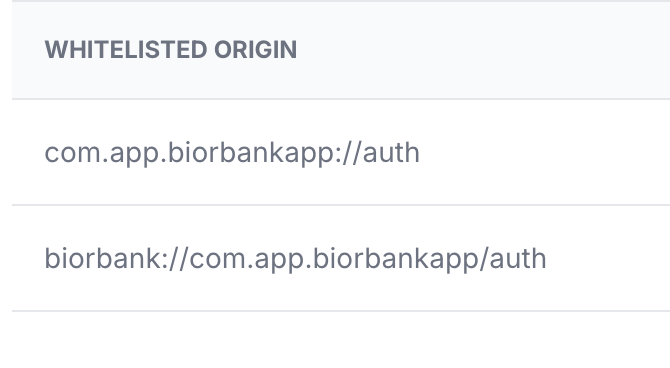Click blank space right of second origin text
Screen dimensions: 670x368
tap(608, 259)
